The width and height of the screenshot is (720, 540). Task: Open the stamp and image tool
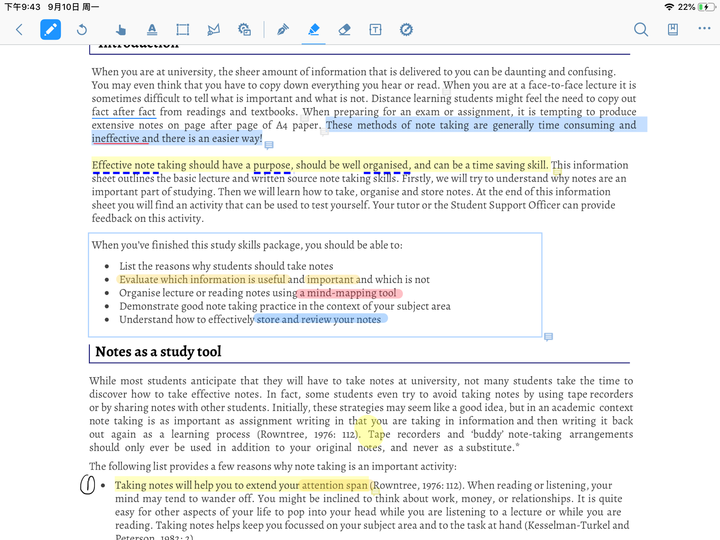(x=244, y=30)
